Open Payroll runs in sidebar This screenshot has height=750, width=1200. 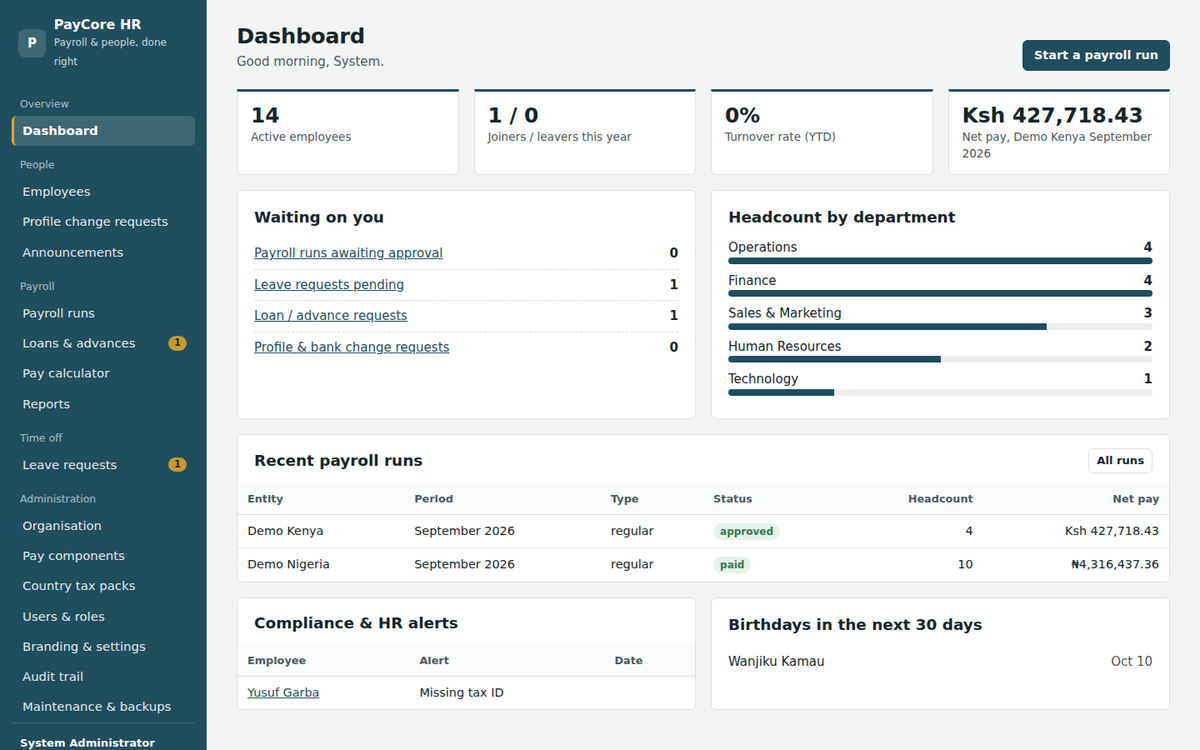[x=103, y=313]
